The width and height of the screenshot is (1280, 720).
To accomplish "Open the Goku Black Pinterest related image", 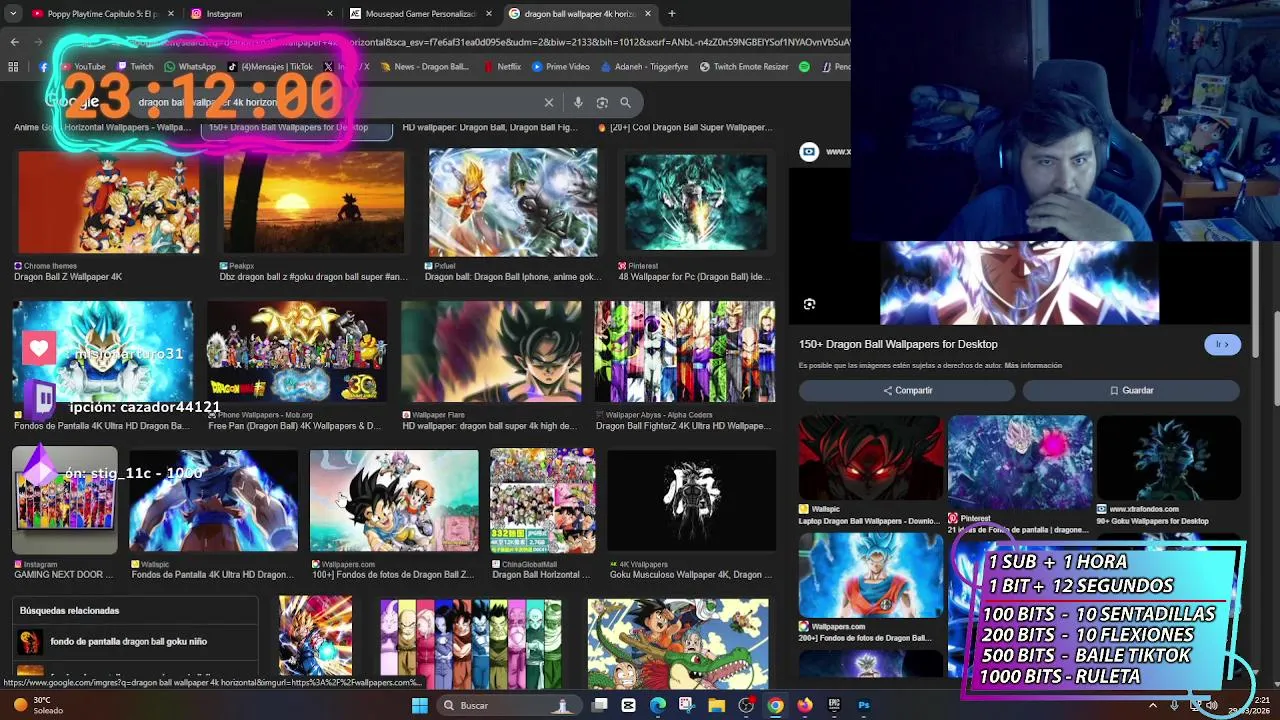I will [x=1019, y=463].
